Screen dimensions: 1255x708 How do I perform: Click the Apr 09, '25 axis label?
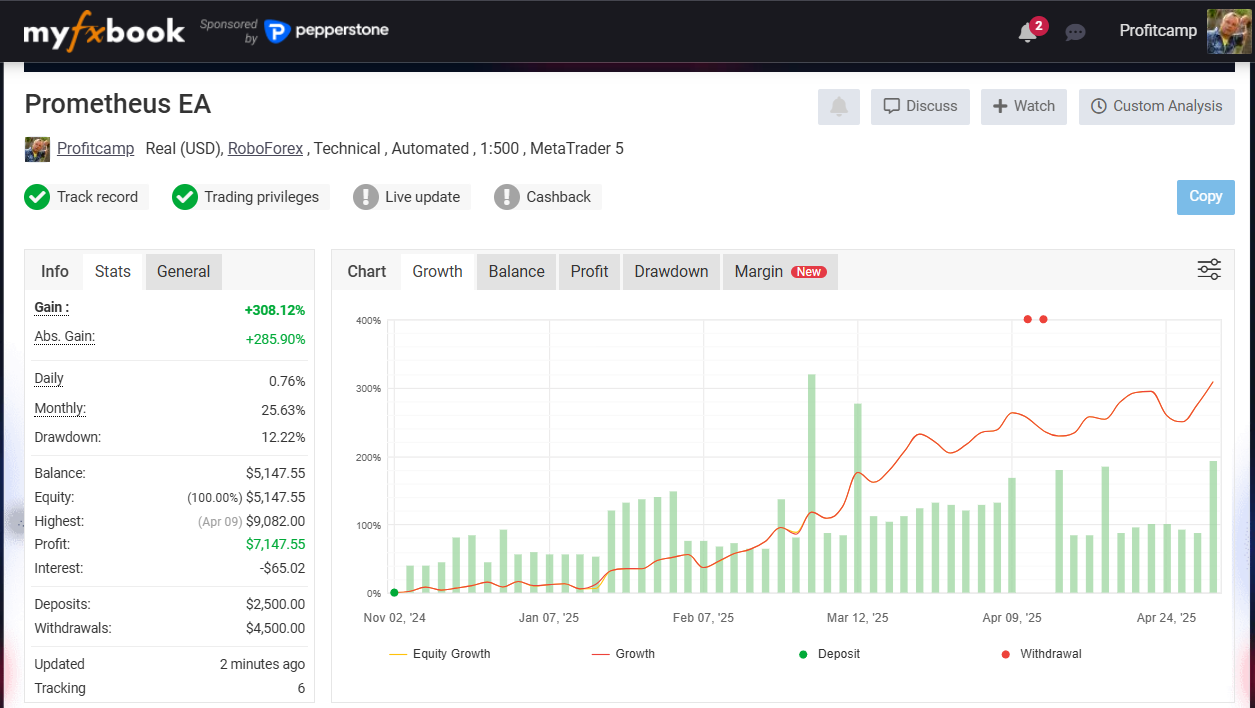(x=1012, y=618)
